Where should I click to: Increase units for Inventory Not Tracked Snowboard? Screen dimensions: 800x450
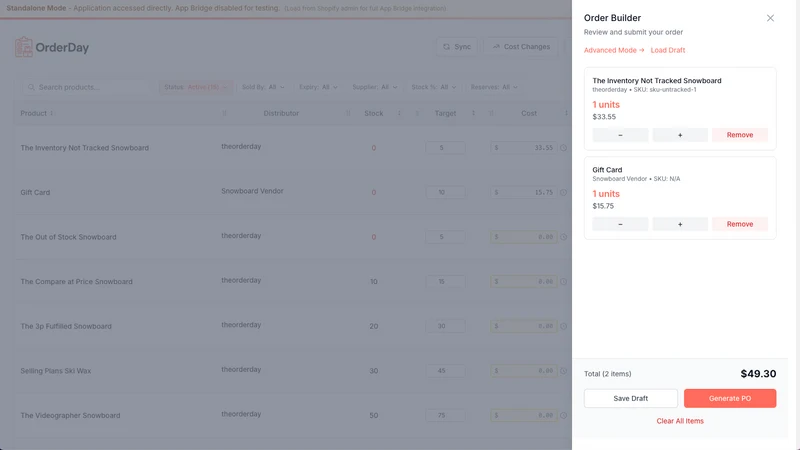click(680, 135)
